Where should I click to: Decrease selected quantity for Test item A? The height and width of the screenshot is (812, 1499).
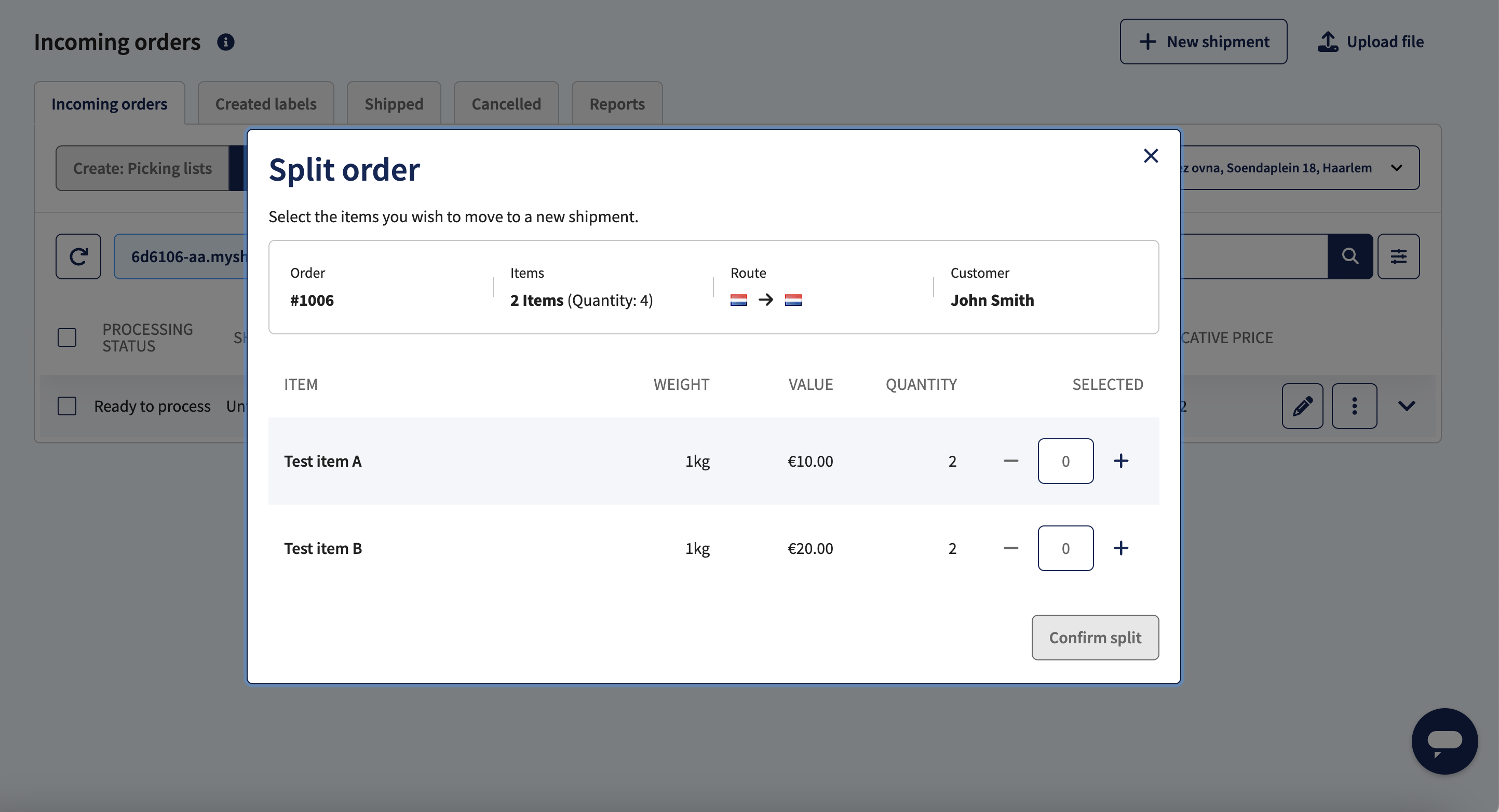point(1011,461)
